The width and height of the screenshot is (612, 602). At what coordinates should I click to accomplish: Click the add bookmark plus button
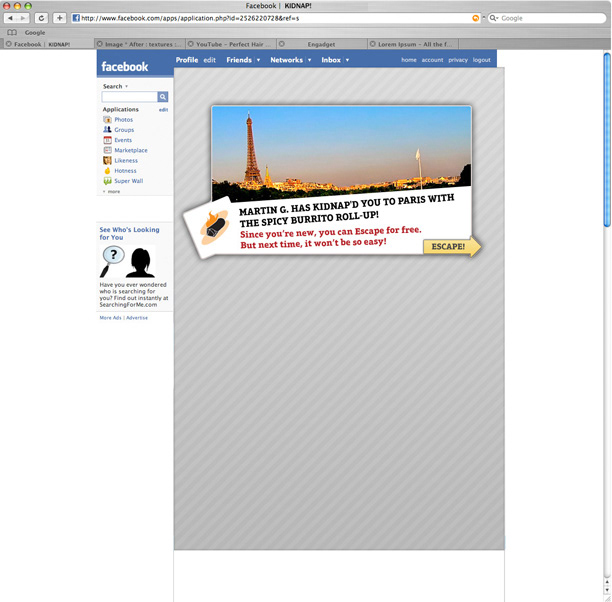pyautogui.click(x=59, y=18)
